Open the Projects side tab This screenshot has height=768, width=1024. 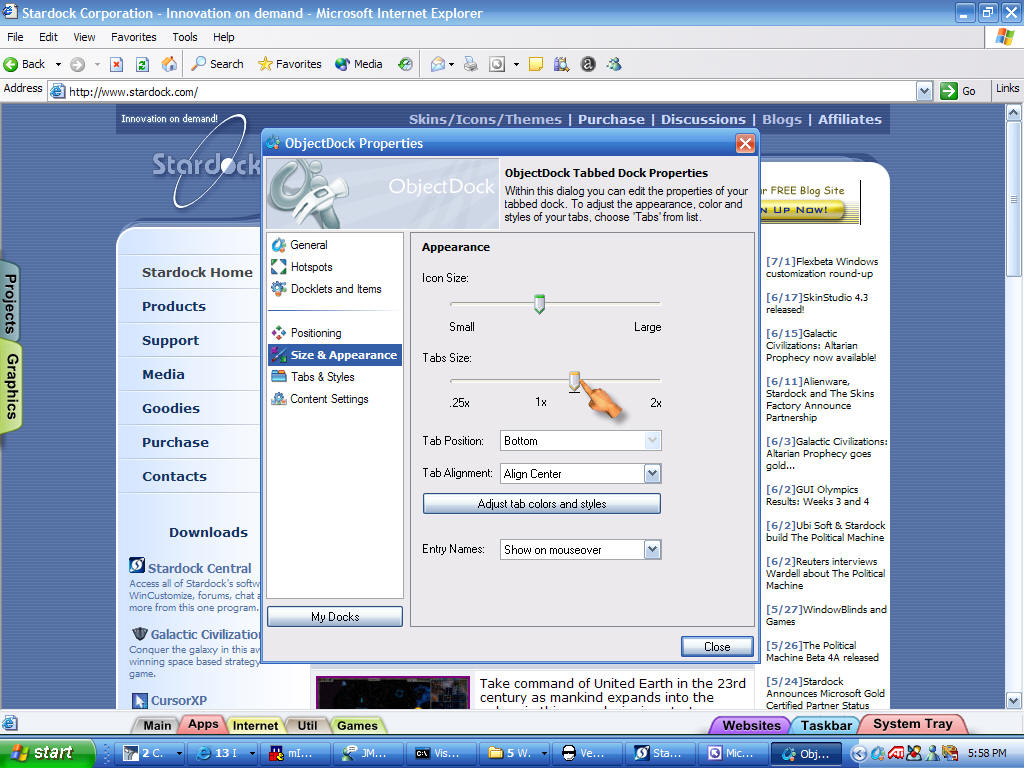(10, 304)
